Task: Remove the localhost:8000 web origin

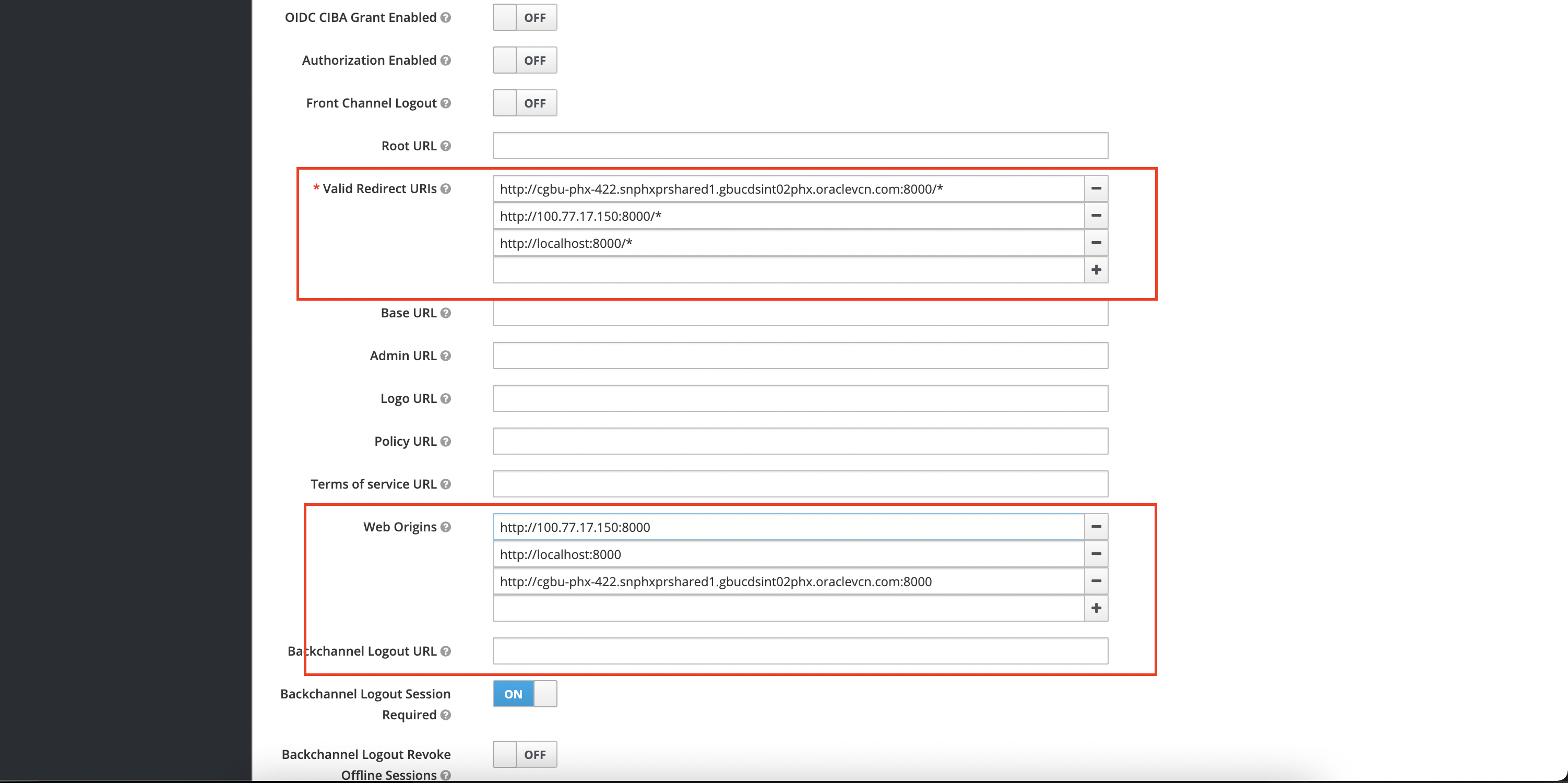Action: point(1096,554)
